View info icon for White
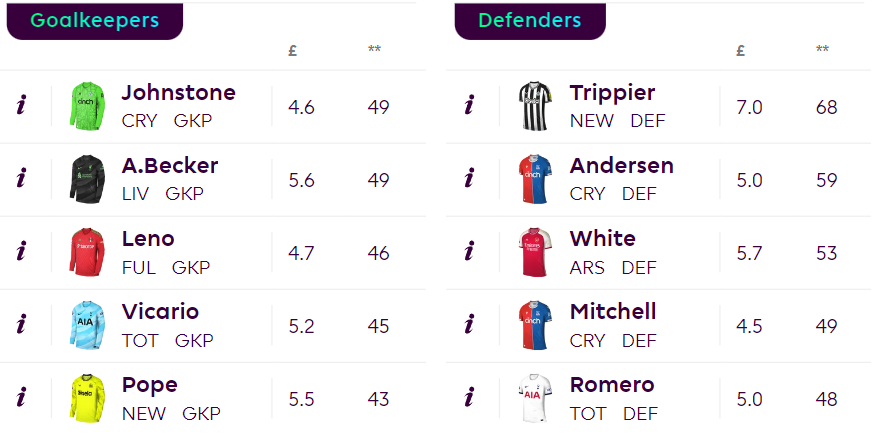 pos(469,252)
